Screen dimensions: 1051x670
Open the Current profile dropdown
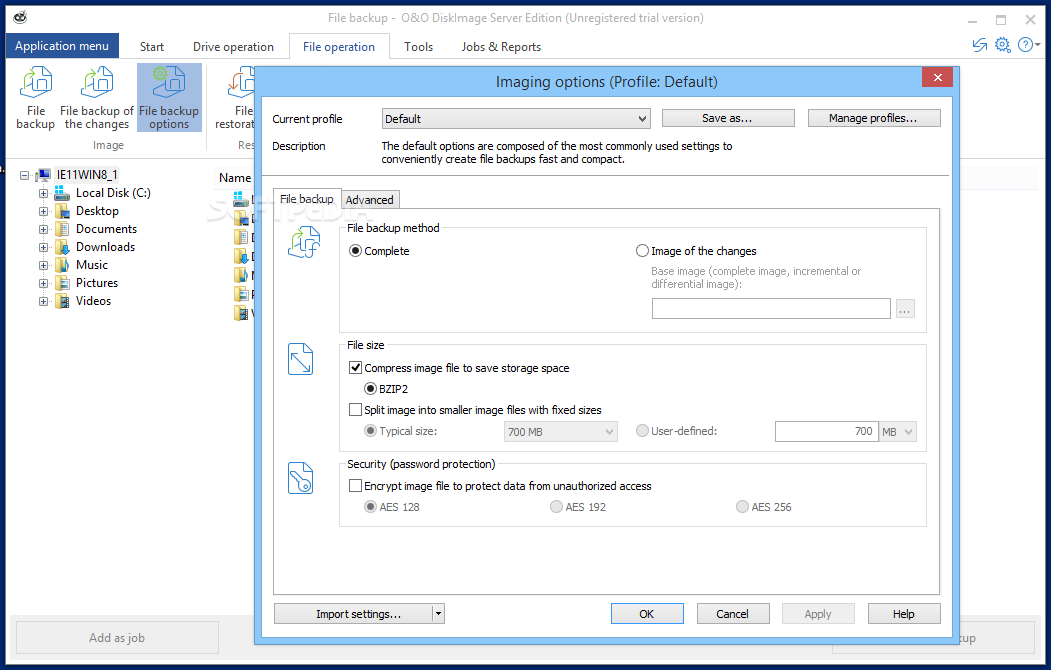(x=516, y=119)
